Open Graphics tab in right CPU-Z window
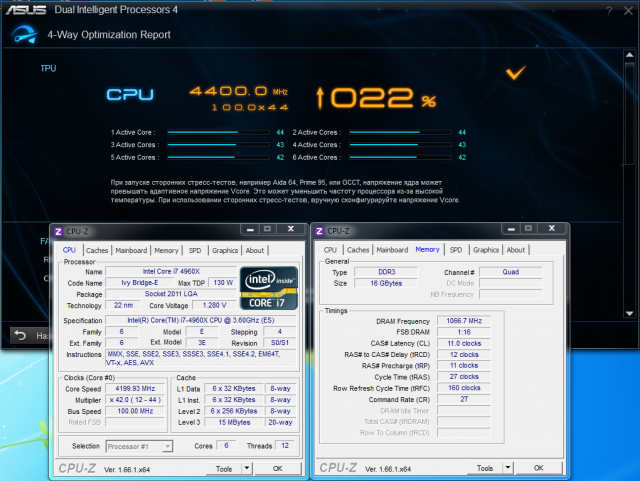This screenshot has width=640, height=481. coord(486,250)
